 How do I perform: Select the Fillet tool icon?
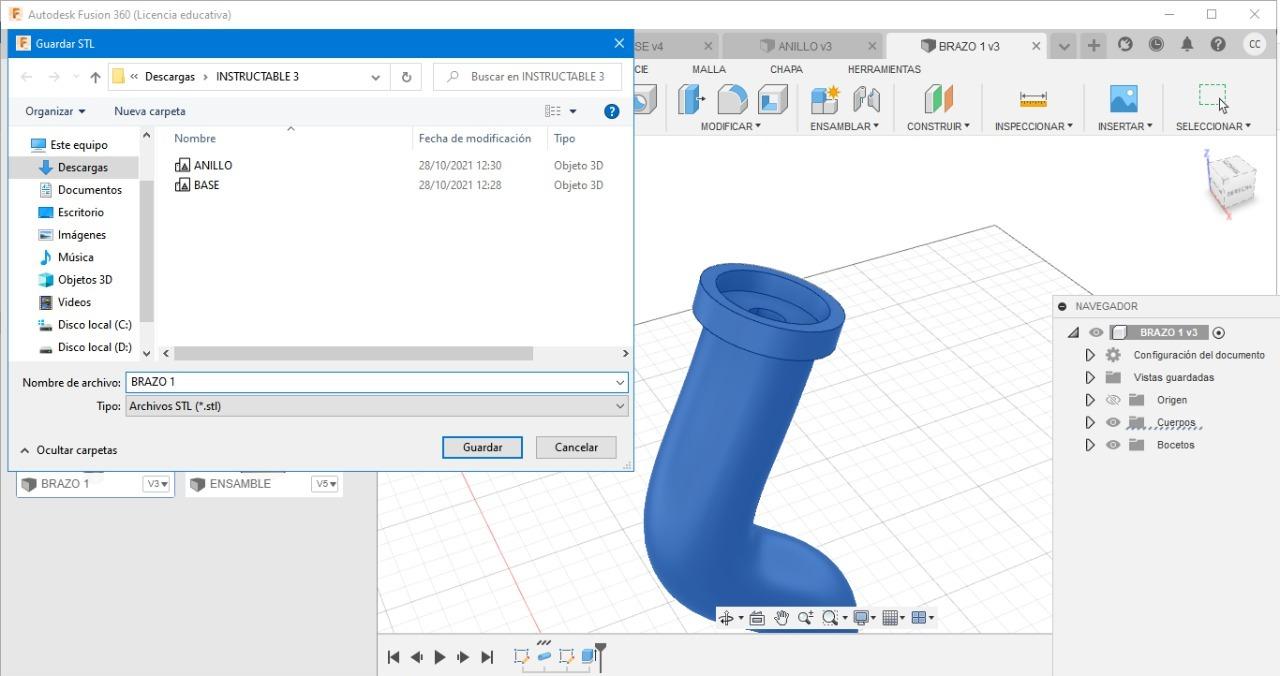(732, 99)
